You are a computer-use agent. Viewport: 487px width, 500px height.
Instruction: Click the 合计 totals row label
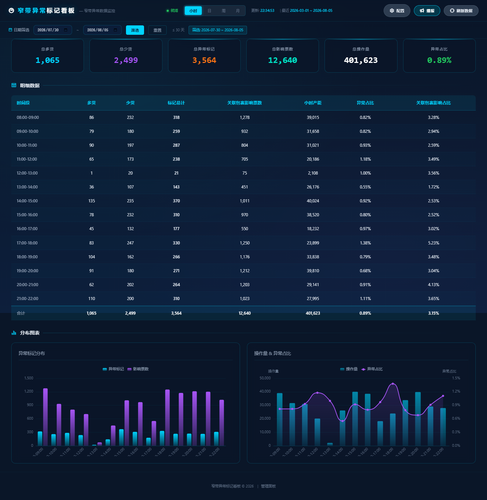click(x=21, y=313)
